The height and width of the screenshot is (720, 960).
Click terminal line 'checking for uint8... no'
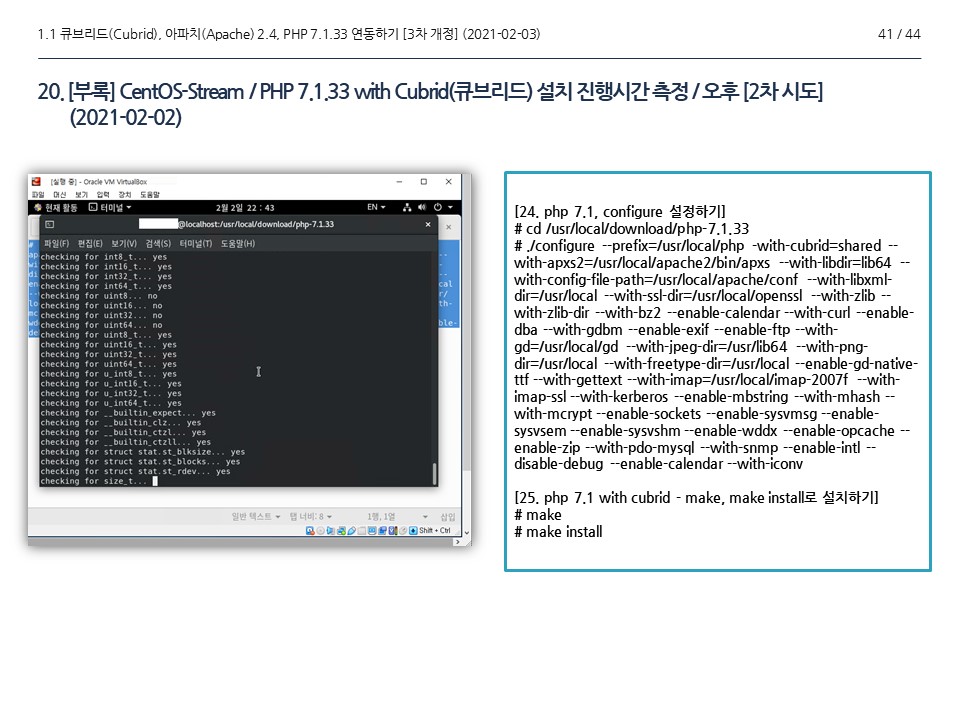[99, 296]
